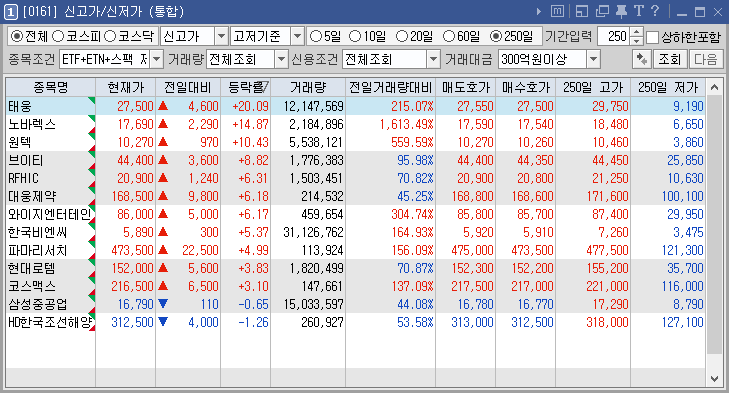Viewport: 729px width, 393px height.
Task: Select the 파마리서치 stock name
Action: [38, 250]
